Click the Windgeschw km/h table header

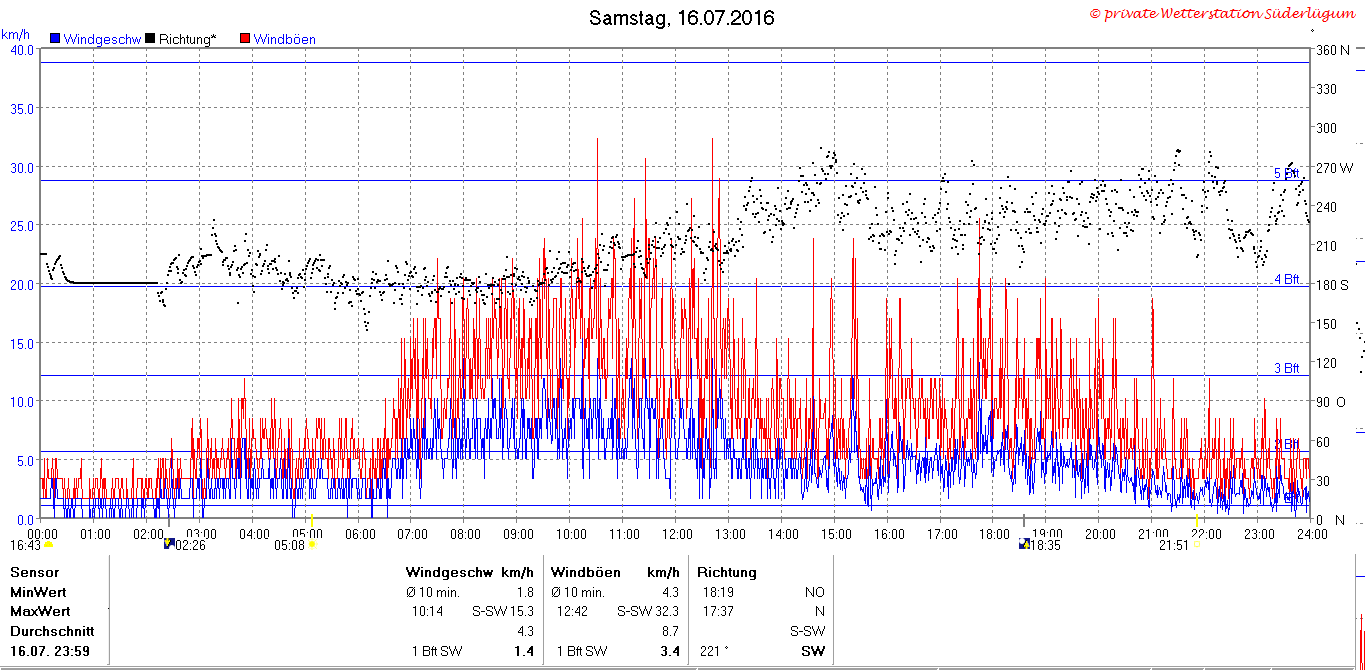pyautogui.click(x=470, y=573)
